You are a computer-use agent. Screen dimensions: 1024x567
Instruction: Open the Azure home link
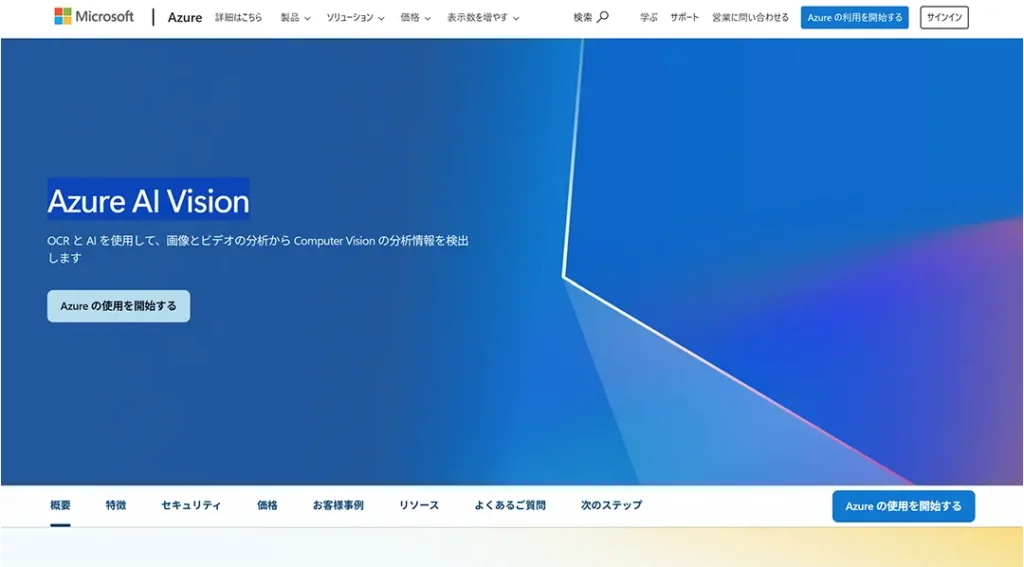pos(185,18)
